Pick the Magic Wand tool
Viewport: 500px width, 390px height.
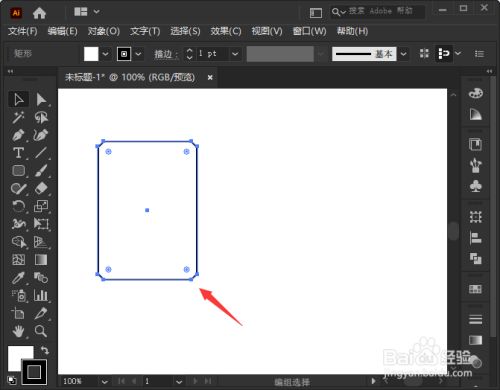tap(18, 117)
